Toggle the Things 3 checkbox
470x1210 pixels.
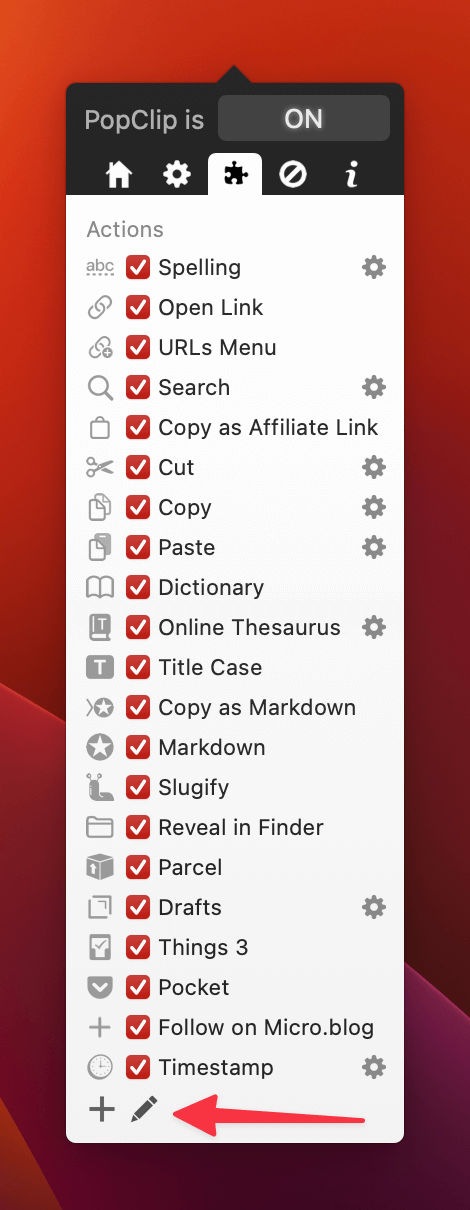pyautogui.click(x=138, y=947)
